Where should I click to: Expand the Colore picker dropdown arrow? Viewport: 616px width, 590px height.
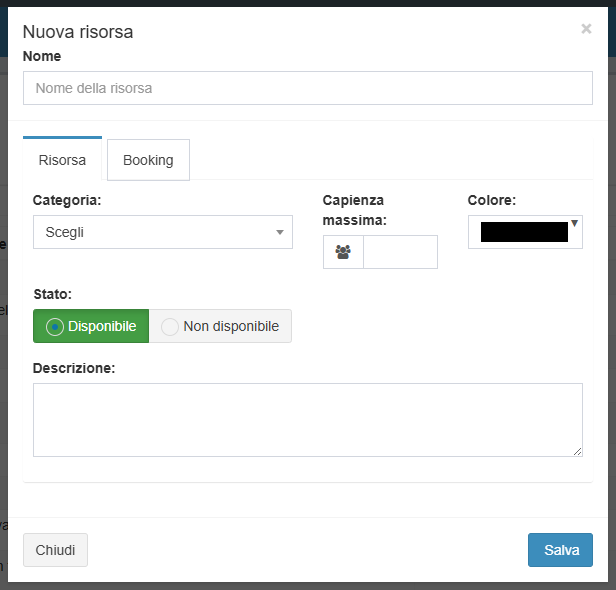pyautogui.click(x=574, y=224)
